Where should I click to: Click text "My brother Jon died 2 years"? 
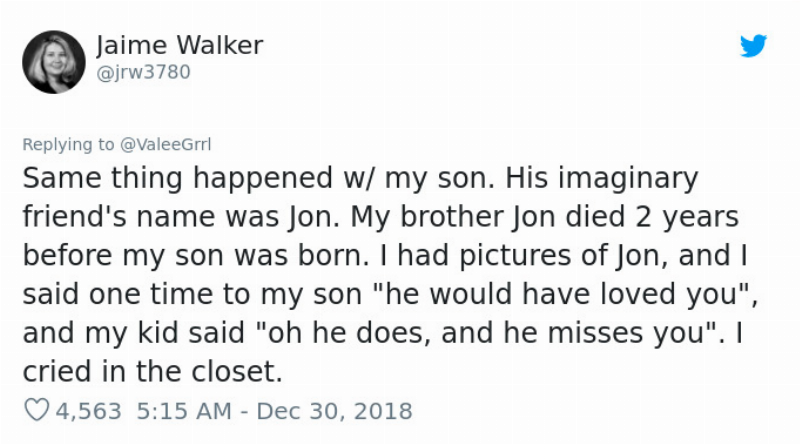click(560, 217)
